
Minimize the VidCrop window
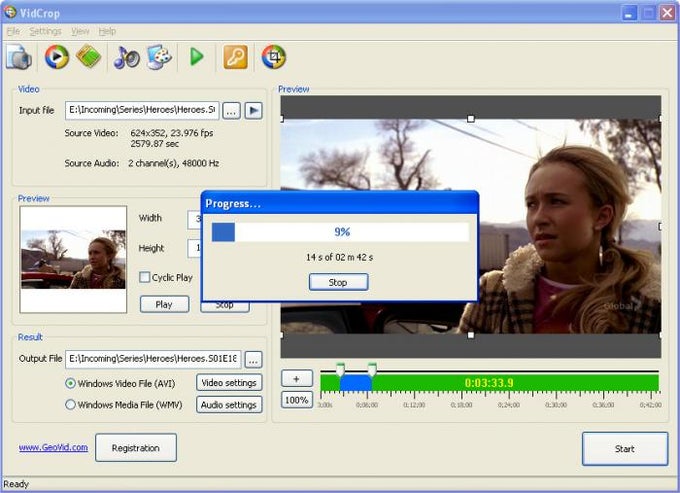(x=629, y=13)
